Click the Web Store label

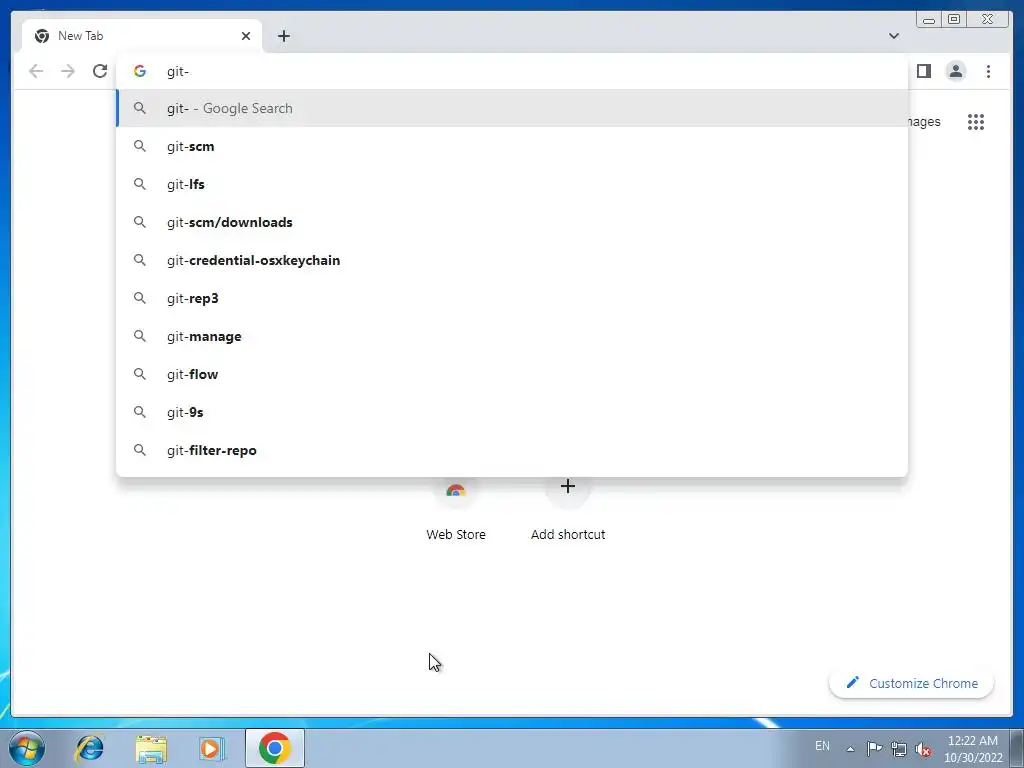click(456, 534)
